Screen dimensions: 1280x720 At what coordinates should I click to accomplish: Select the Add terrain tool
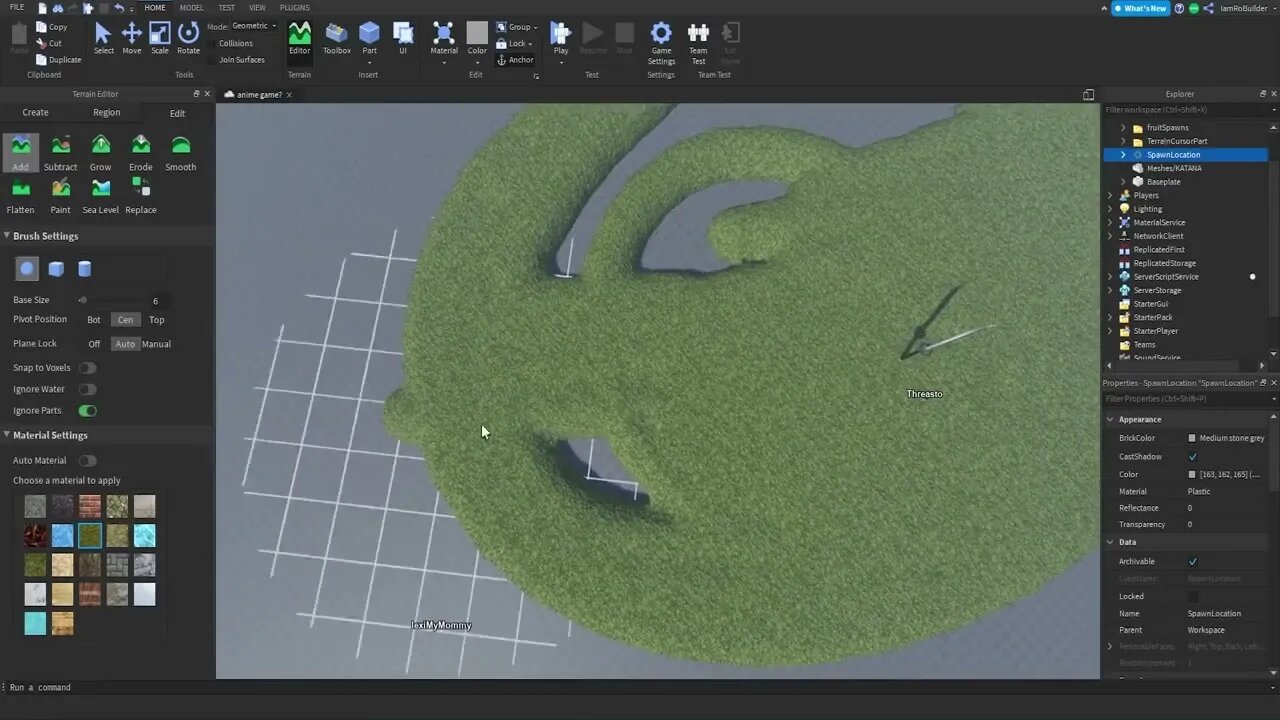[20, 153]
